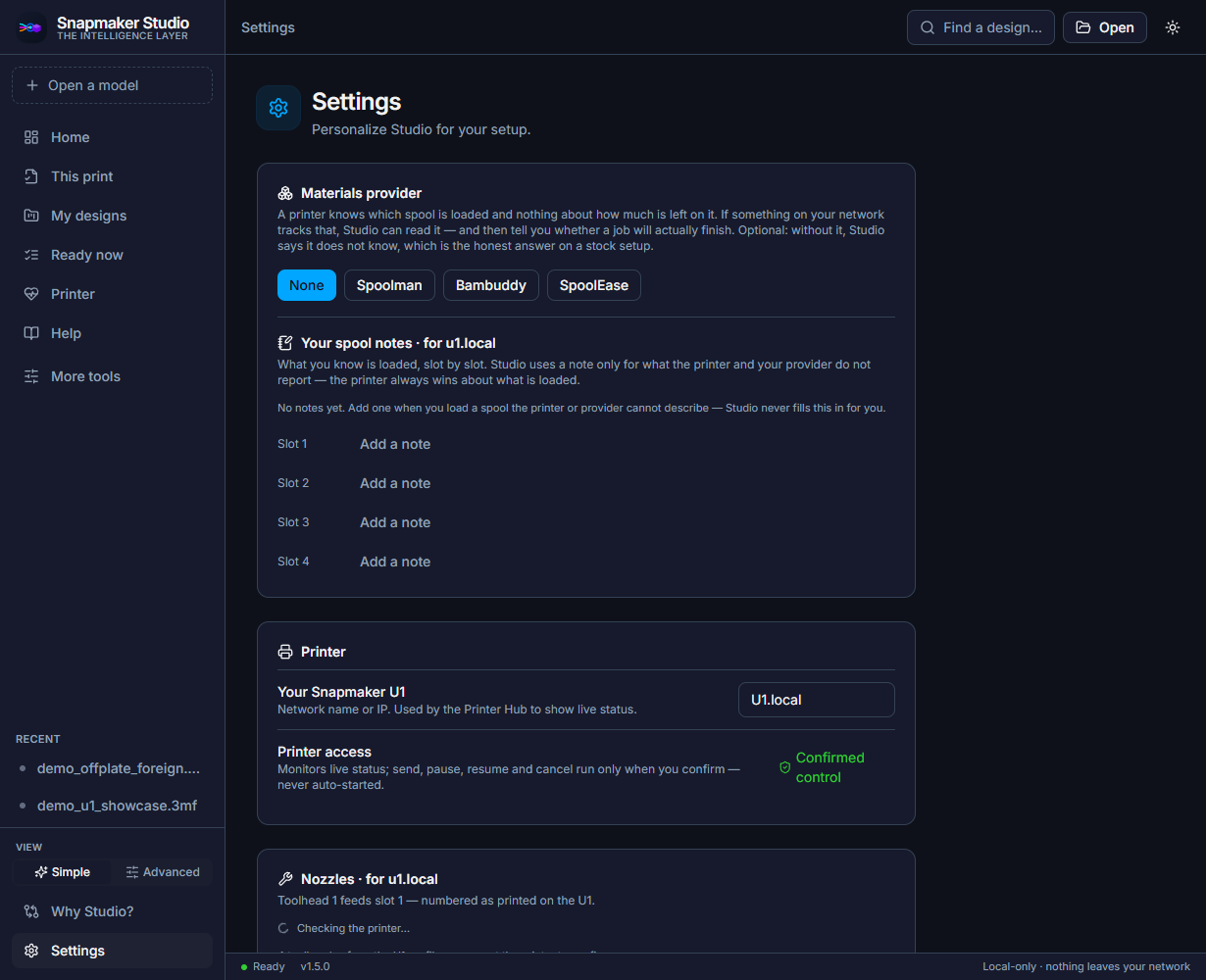This screenshot has width=1206, height=980.
Task: Click the U1.local printer address field
Action: (x=817, y=700)
